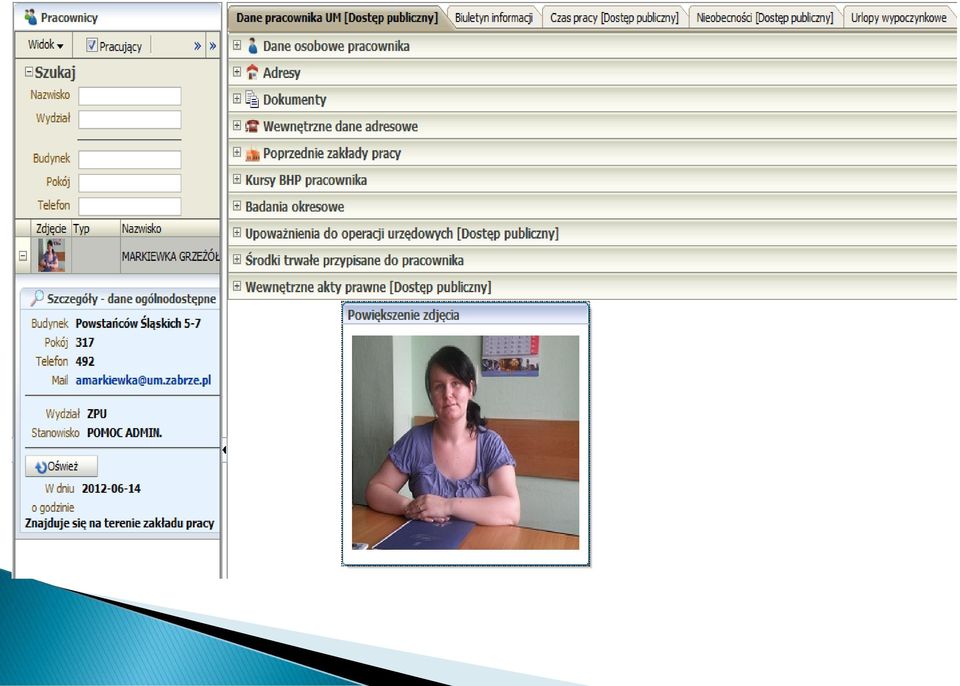Open amarkiewka@um.zabrze.pl mail link
This screenshot has height=686, width=960.
143,380
